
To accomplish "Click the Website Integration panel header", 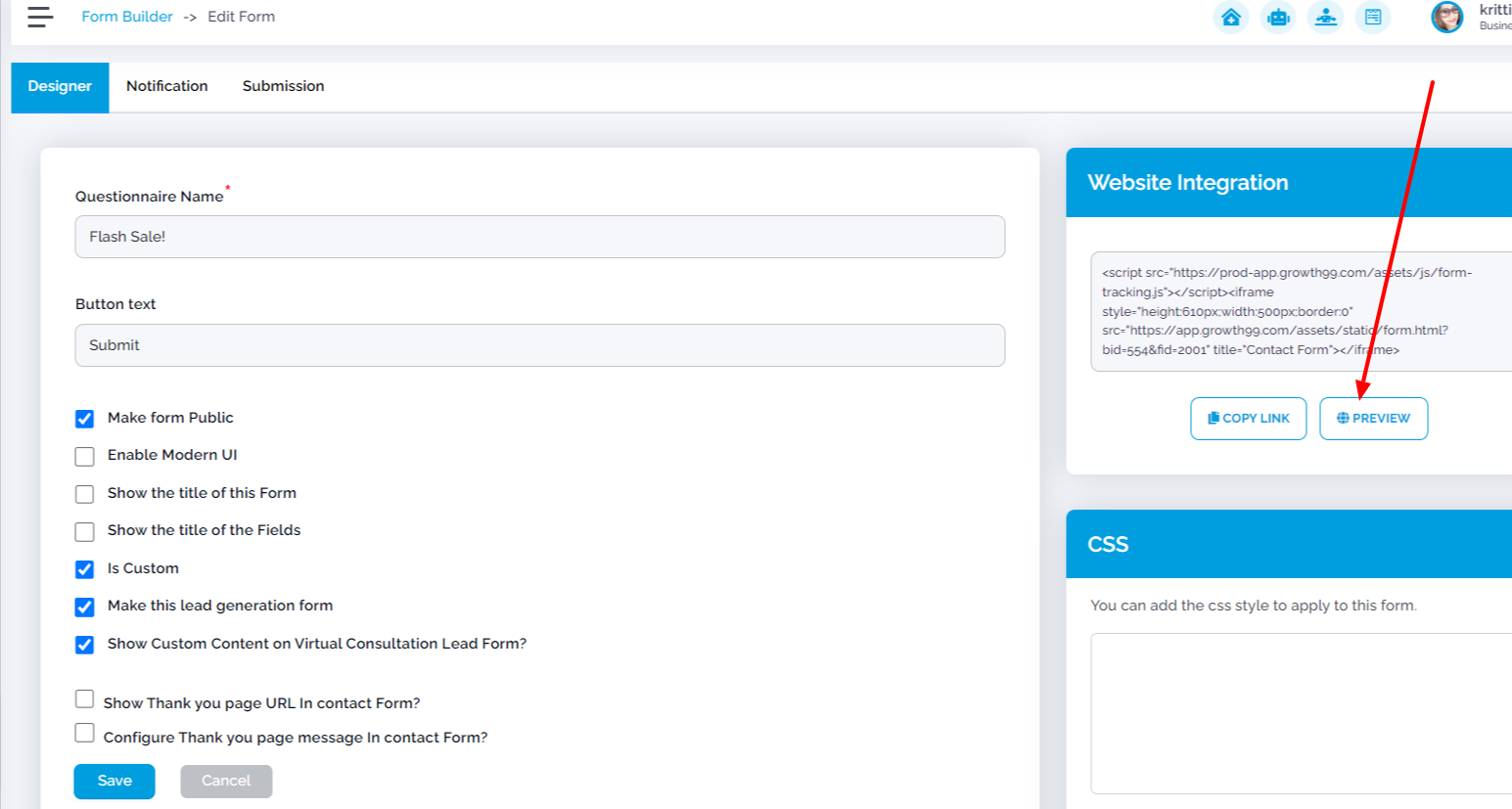I will tap(1289, 183).
